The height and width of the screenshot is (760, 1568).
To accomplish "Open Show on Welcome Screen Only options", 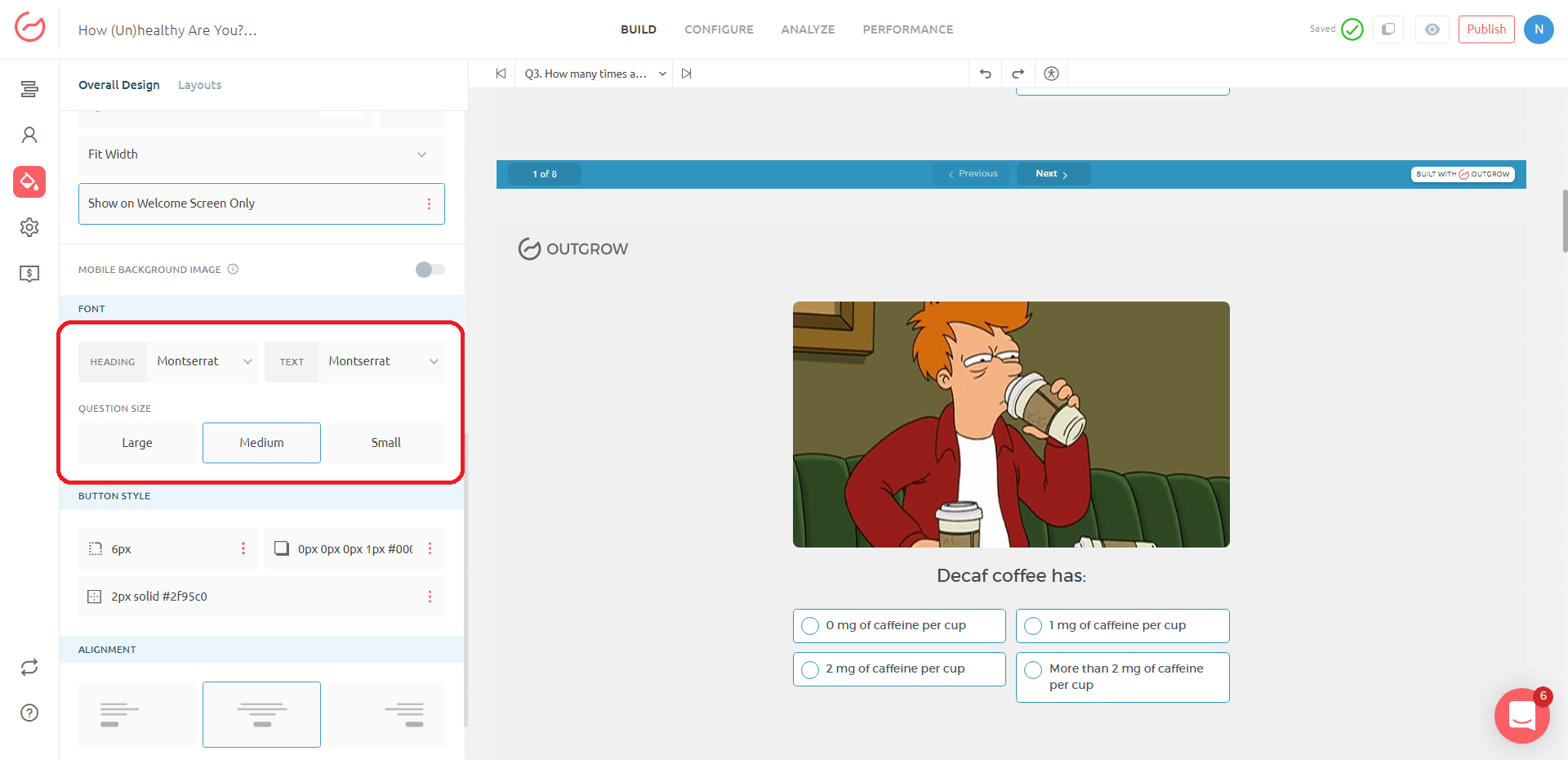I will [x=429, y=203].
